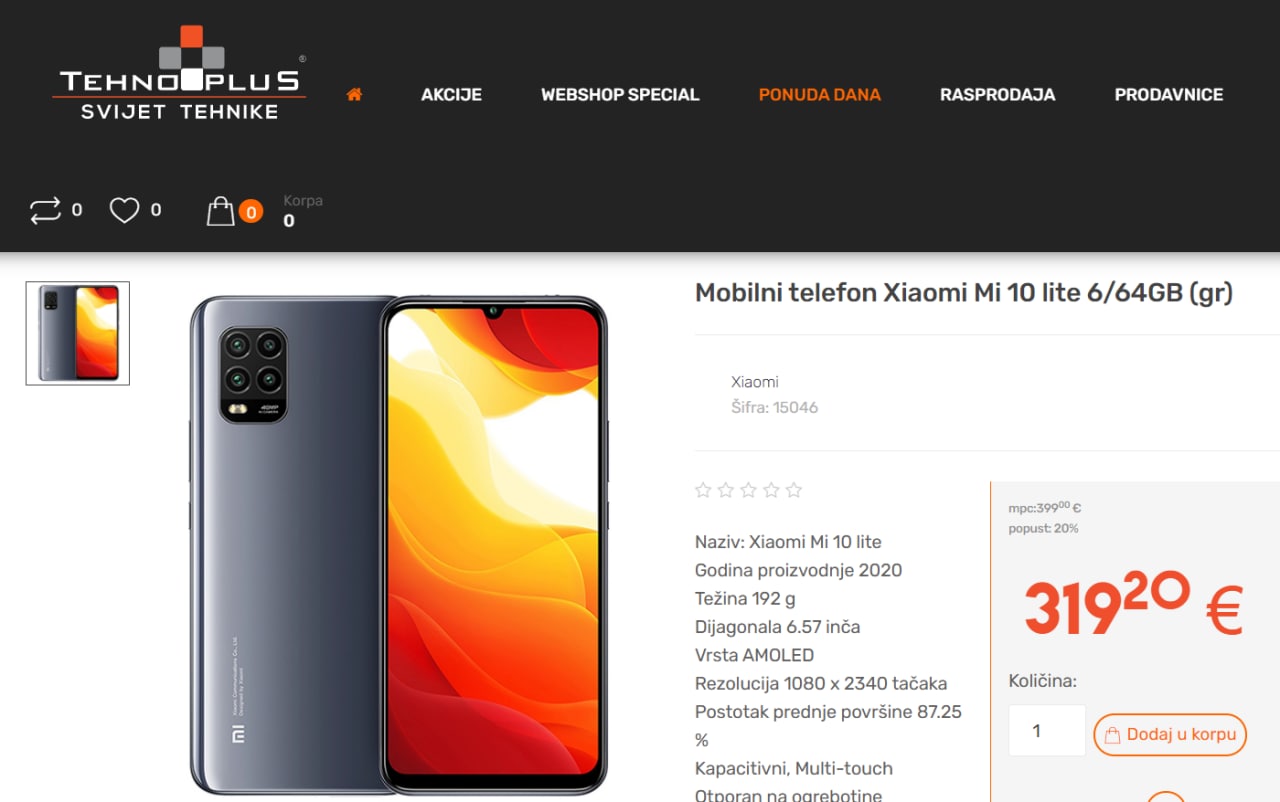Click the Xiaomi brand link
This screenshot has height=802, width=1280.
[755, 382]
